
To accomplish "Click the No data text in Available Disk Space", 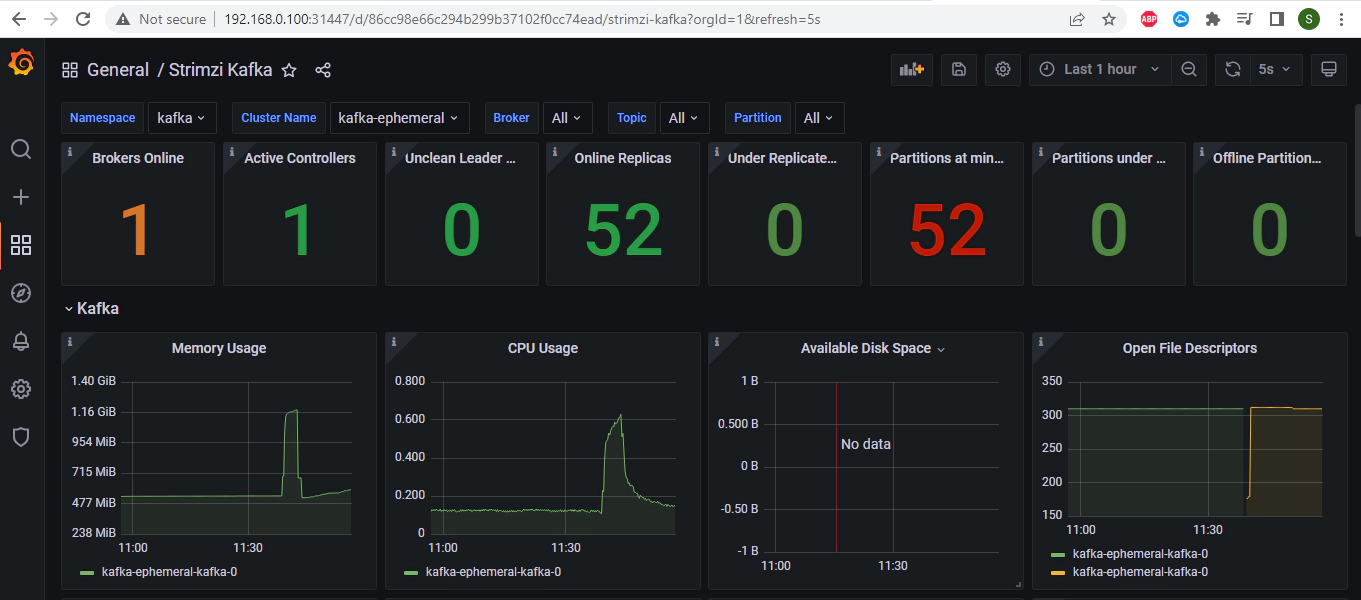I will click(866, 444).
